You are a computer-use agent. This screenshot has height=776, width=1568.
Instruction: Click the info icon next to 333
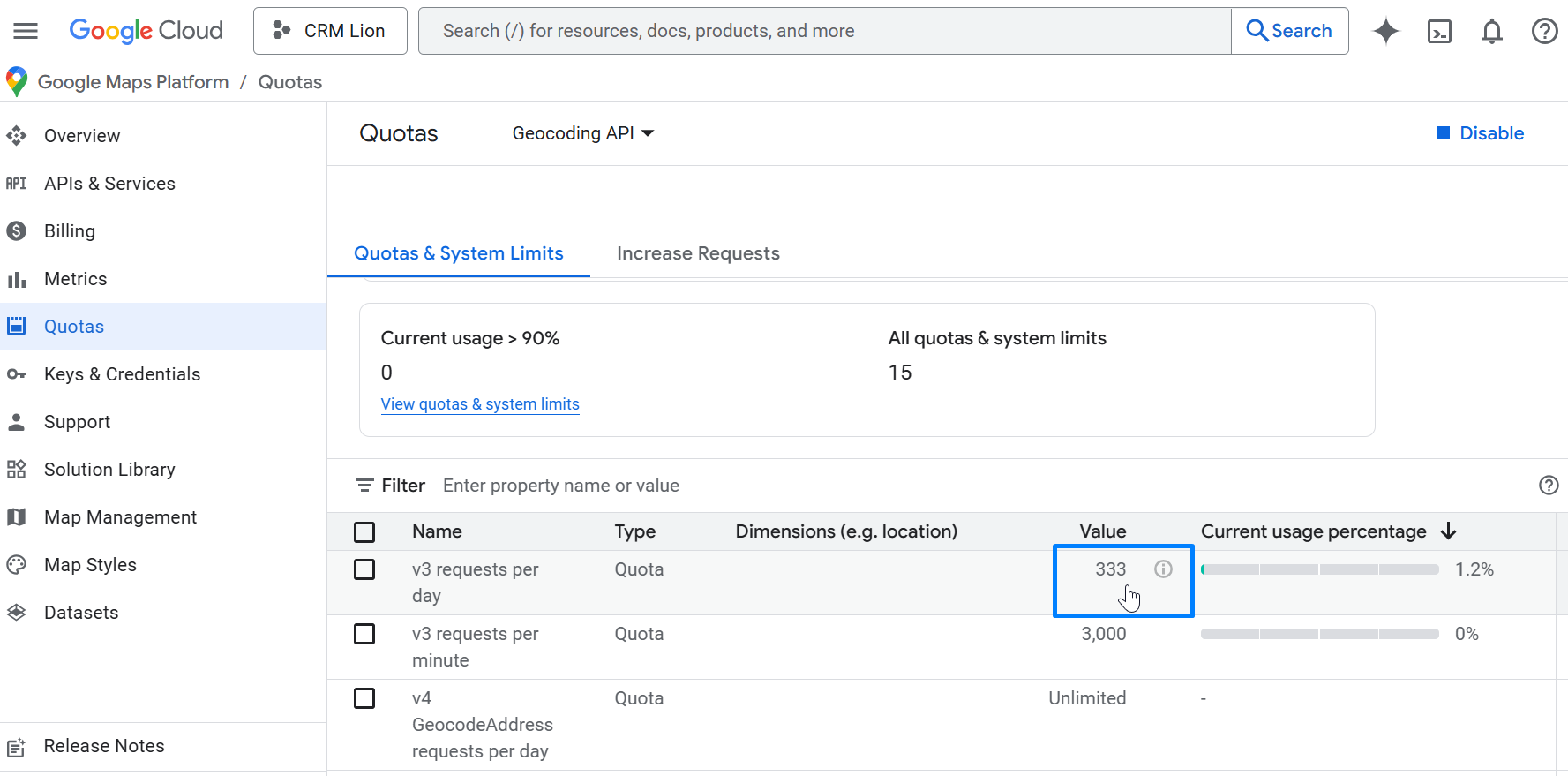[1163, 569]
